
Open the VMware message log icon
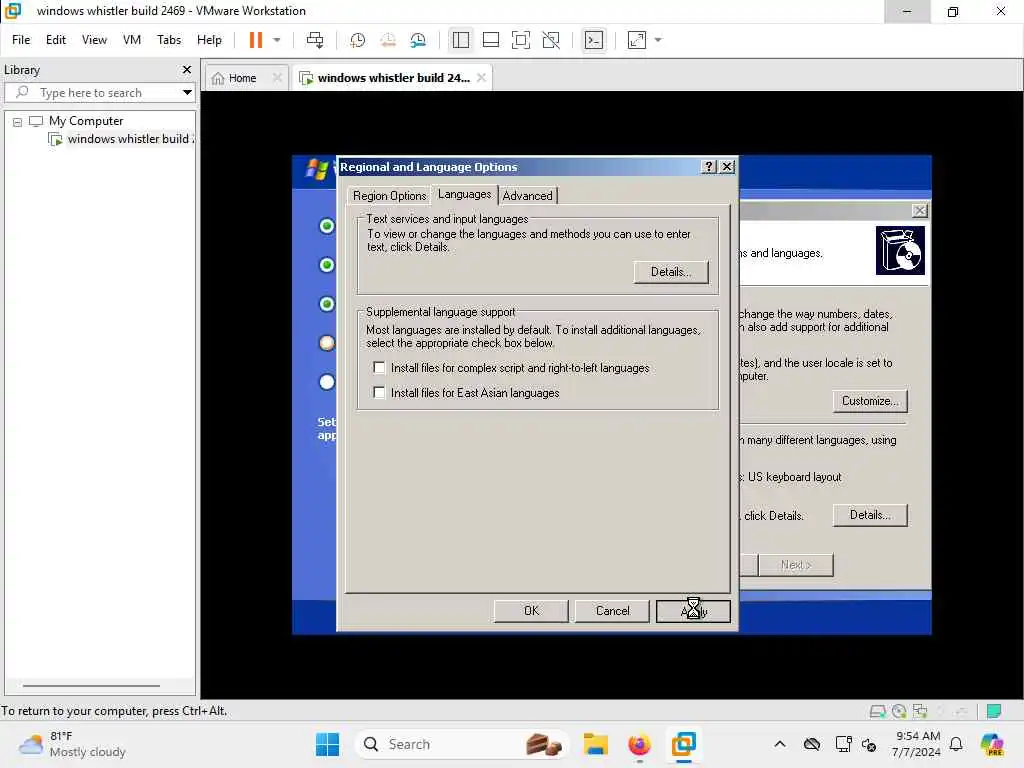point(994,711)
